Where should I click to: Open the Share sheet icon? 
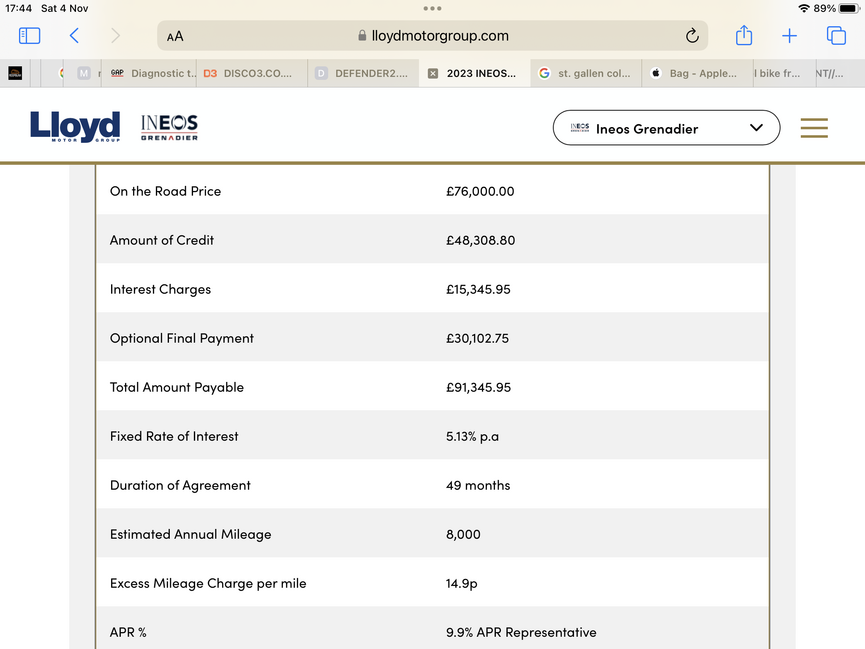click(744, 35)
